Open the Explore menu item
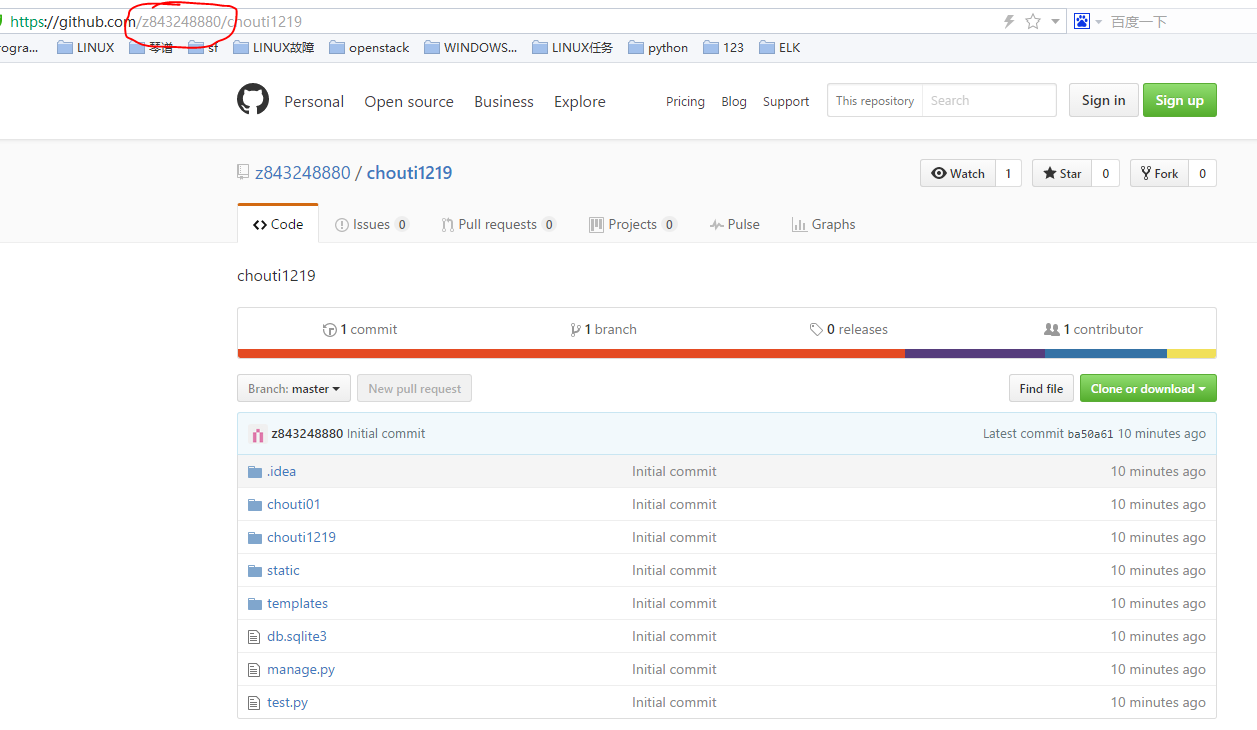Viewport: 1257px width, 730px height. click(580, 101)
